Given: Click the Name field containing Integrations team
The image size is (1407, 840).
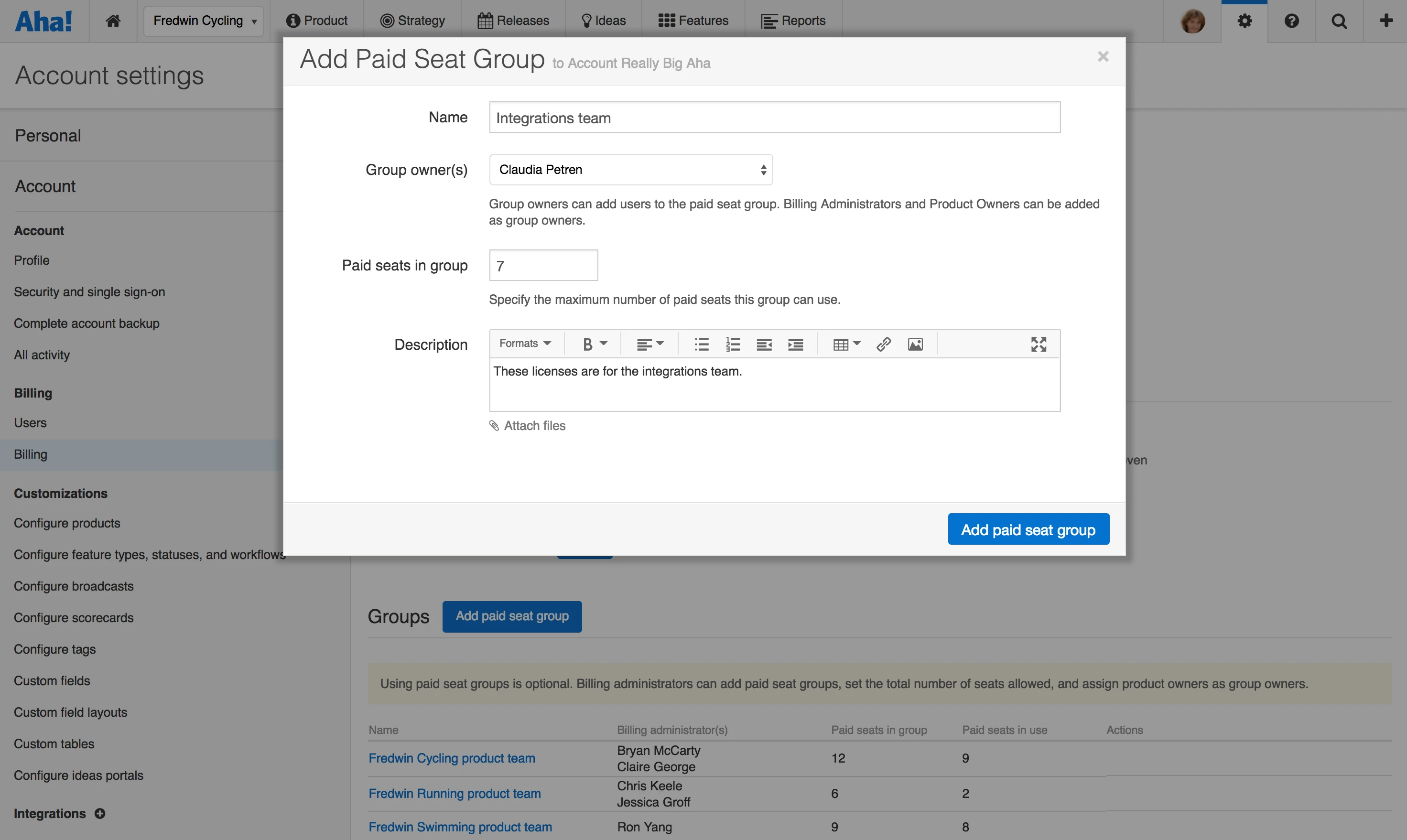Looking at the screenshot, I should [x=774, y=118].
